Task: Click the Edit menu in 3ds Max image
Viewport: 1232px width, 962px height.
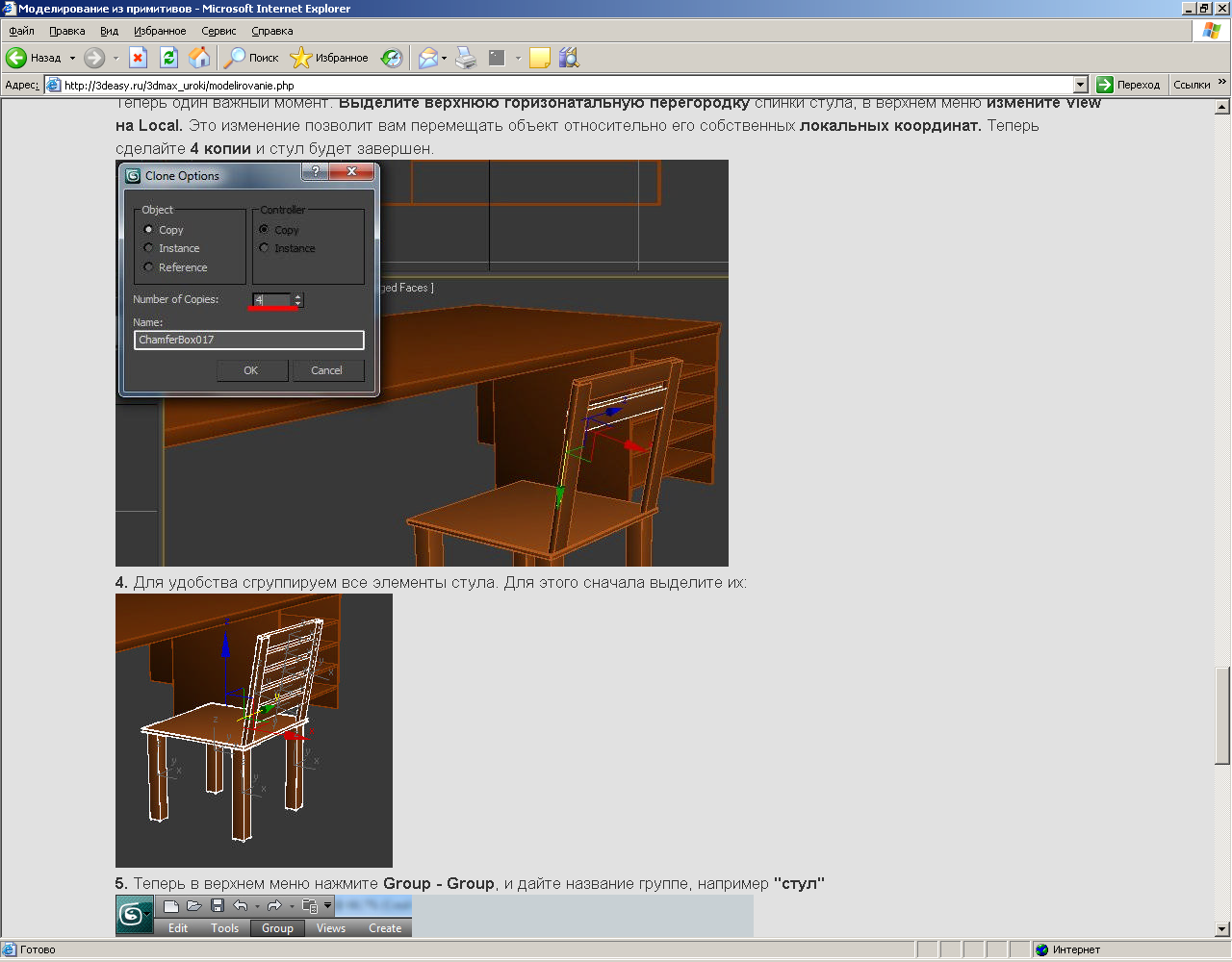Action: click(178, 928)
